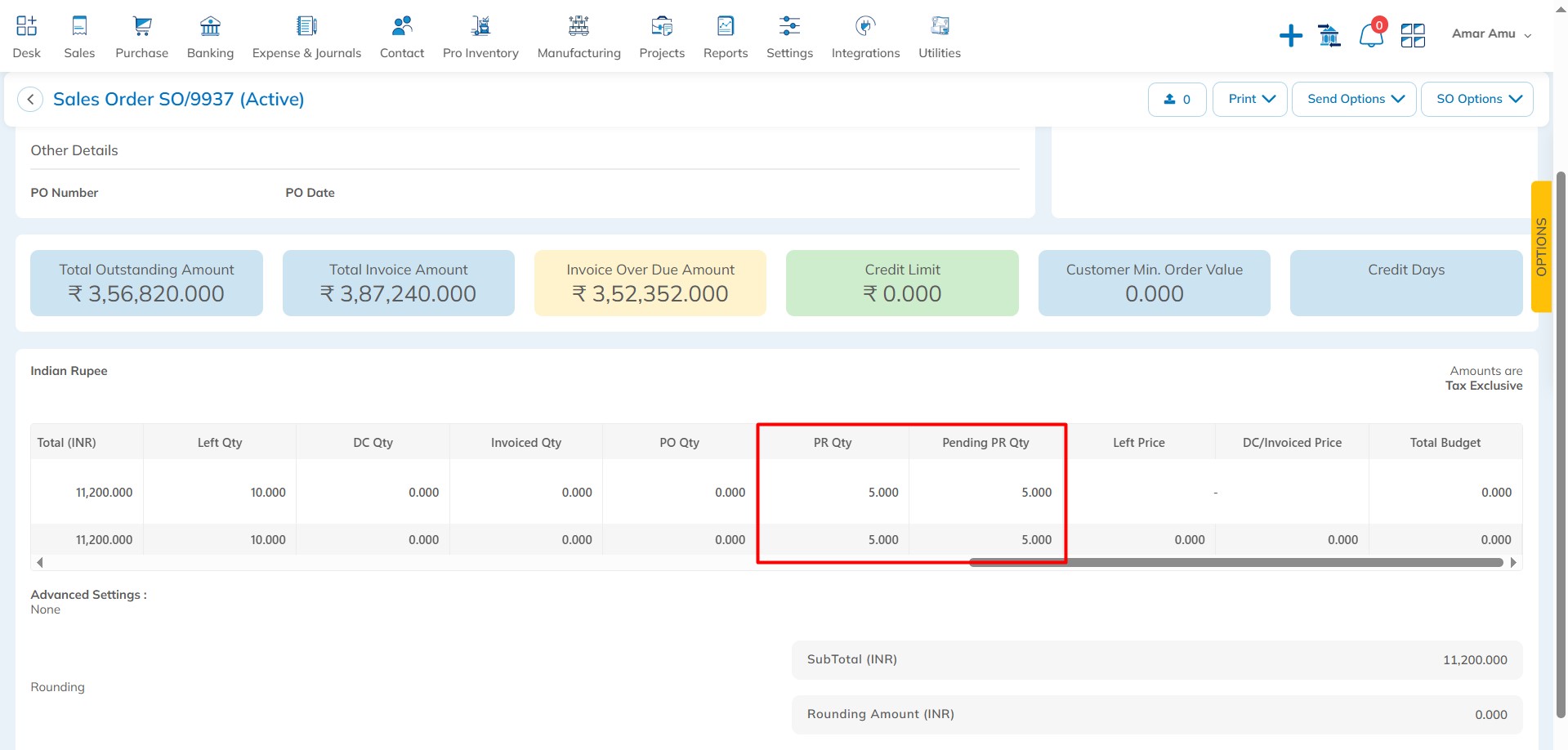Open the Settings sliders icon
This screenshot has width=1568, height=750.
coord(789,26)
